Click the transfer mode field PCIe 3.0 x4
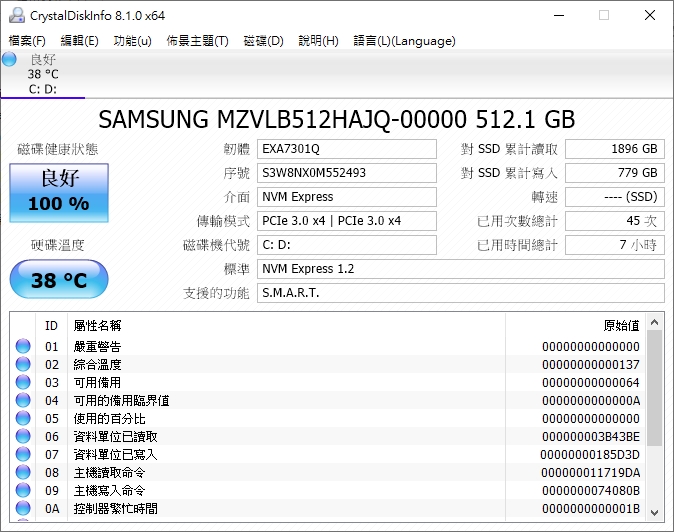Image resolution: width=674 pixels, height=532 pixels. (346, 221)
